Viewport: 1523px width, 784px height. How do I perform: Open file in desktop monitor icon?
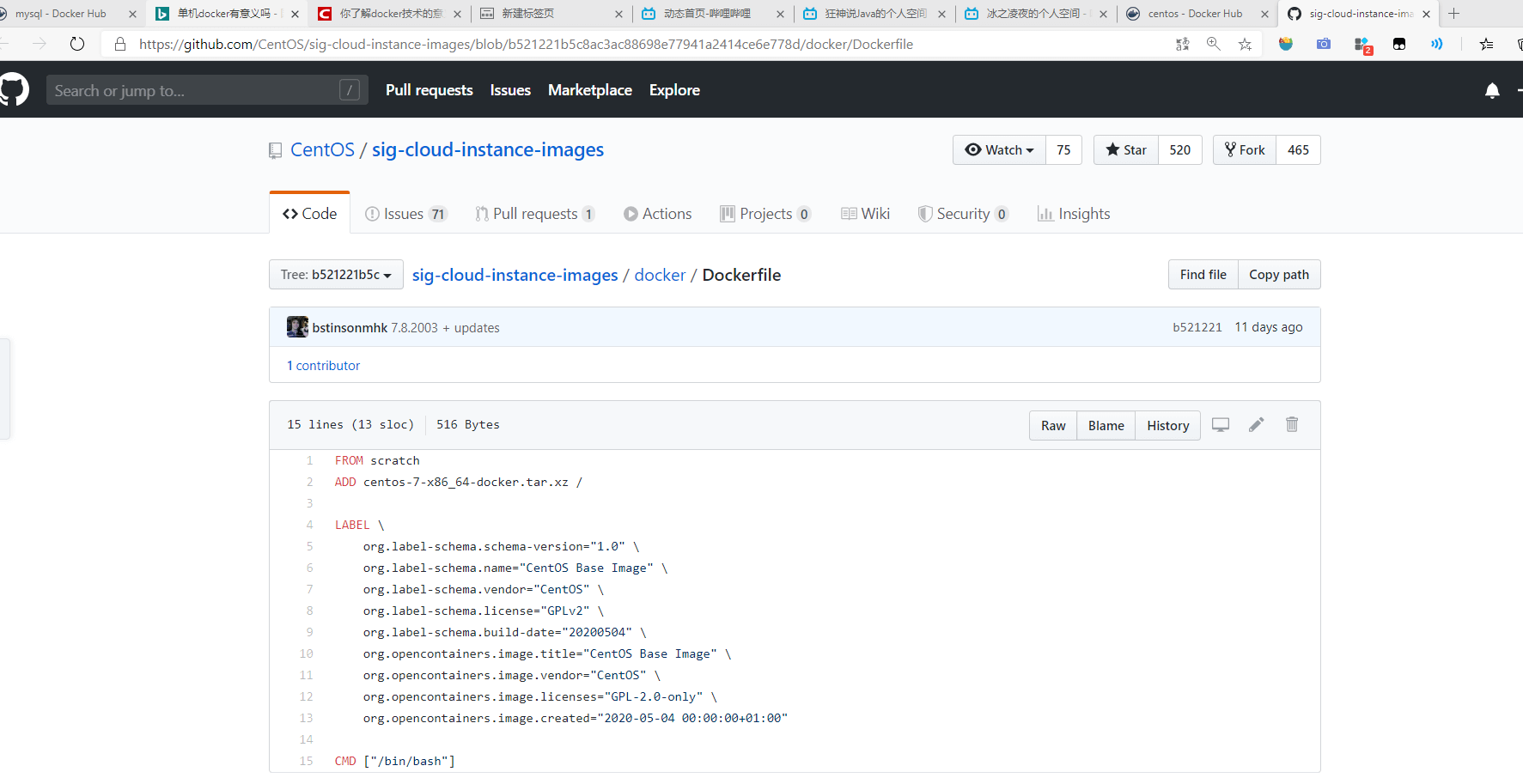click(1220, 424)
